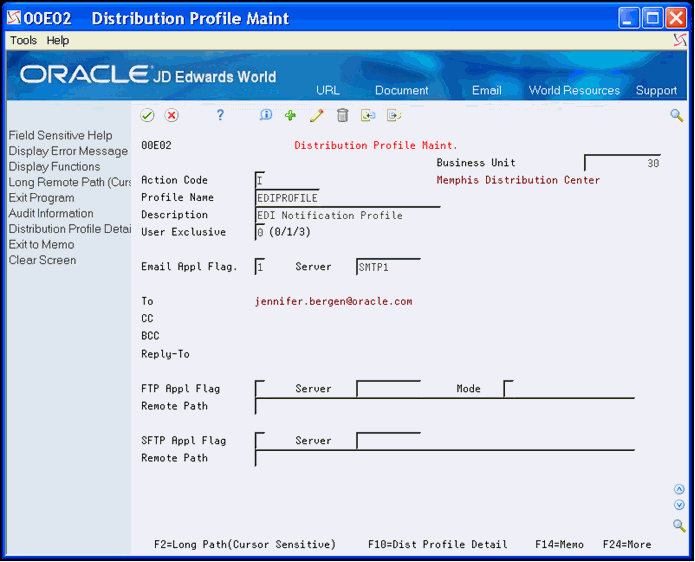Click the SFTP Remote Path field
Viewport: 695px width, 562px height.
[445, 458]
